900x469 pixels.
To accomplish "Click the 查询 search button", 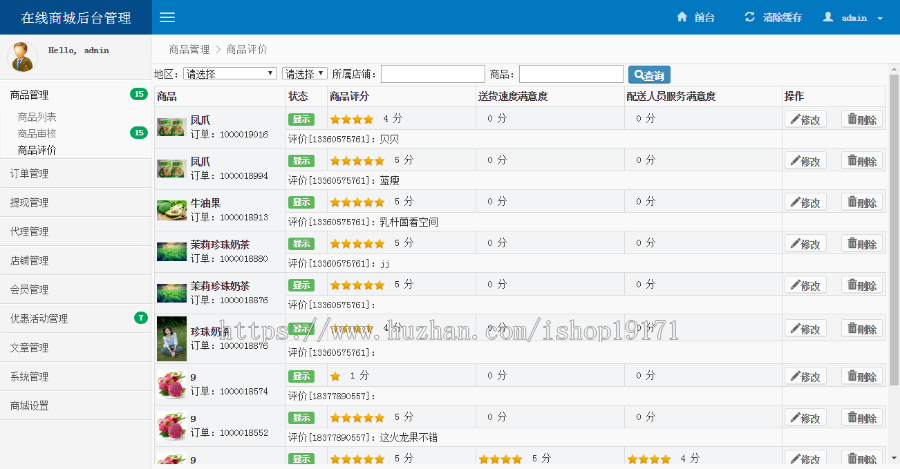I will click(649, 75).
